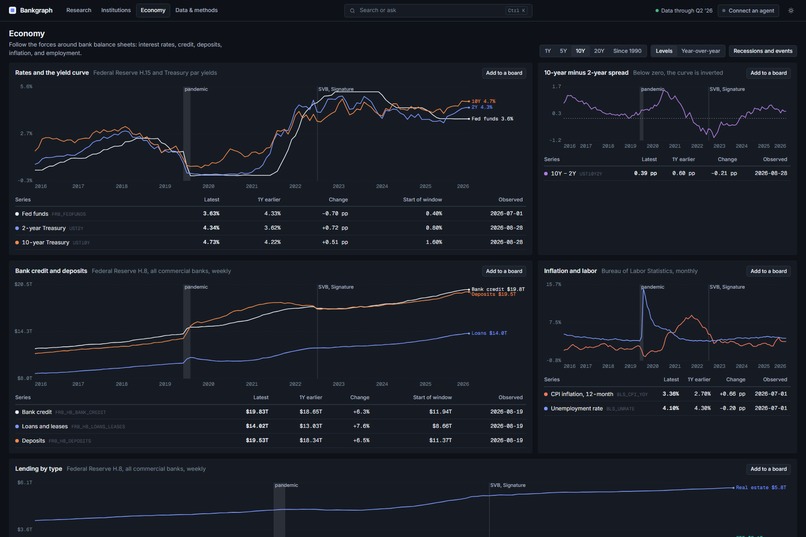The image size is (806, 537).
Task: Click the Bank credit series dot
Action: point(17,412)
